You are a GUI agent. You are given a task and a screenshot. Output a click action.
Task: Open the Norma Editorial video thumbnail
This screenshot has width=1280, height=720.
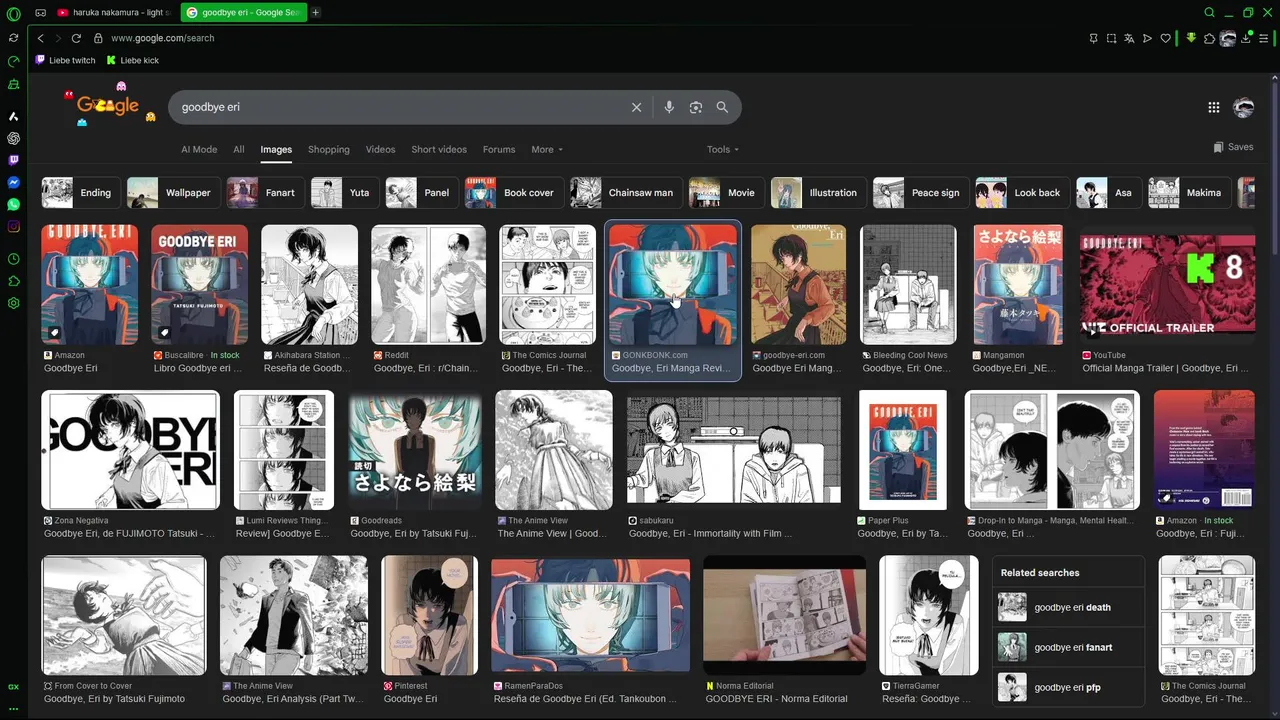(x=784, y=615)
